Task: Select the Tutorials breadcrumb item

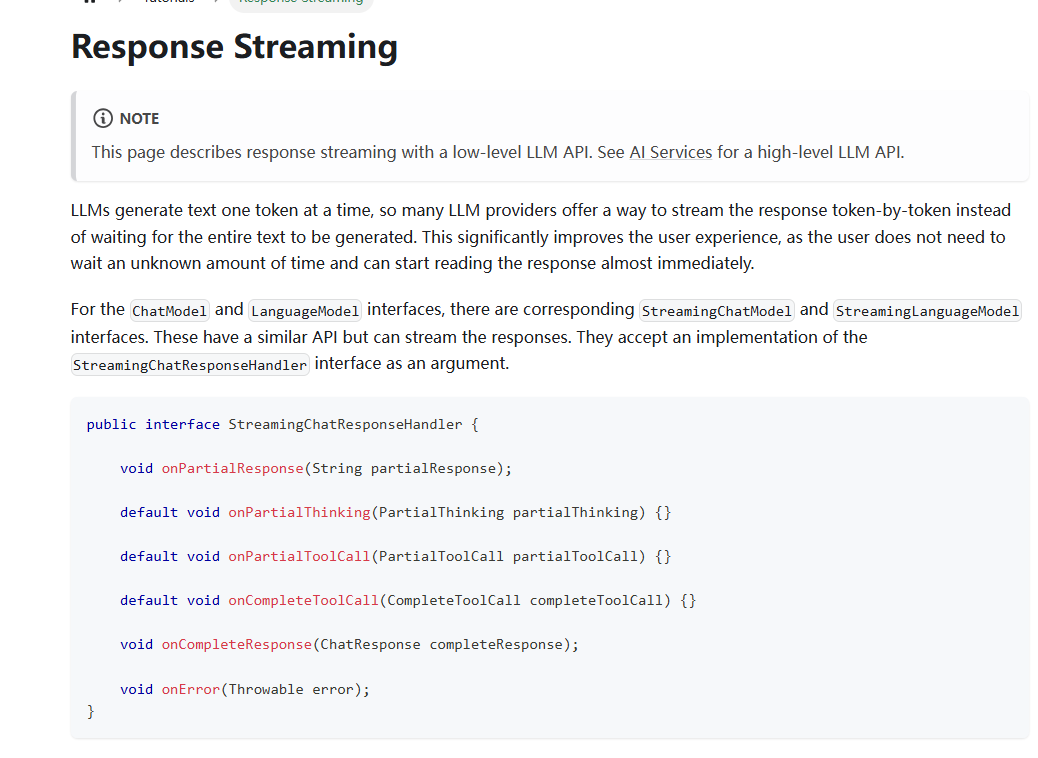Action: coord(169,2)
